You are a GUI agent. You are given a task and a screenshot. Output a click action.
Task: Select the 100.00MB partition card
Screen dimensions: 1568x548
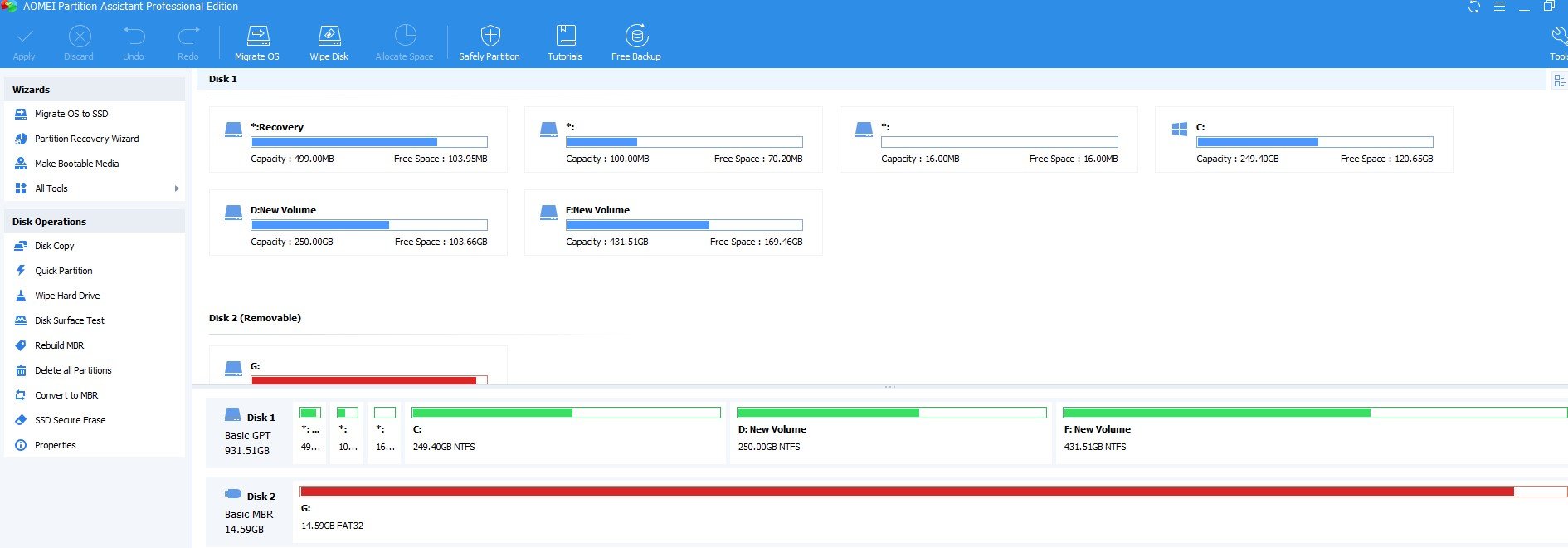point(674,139)
